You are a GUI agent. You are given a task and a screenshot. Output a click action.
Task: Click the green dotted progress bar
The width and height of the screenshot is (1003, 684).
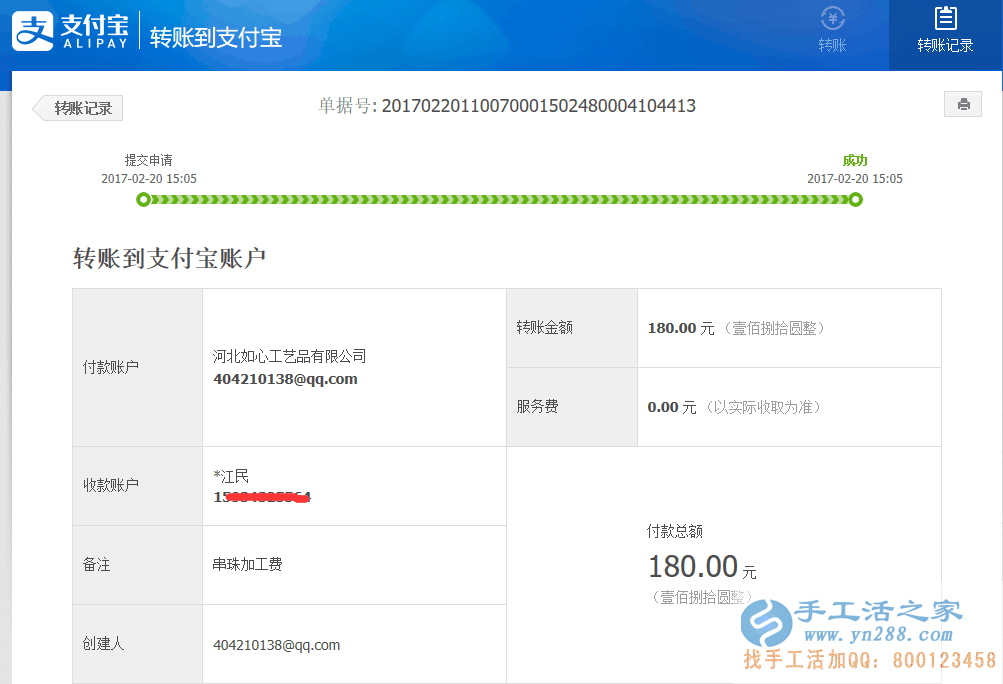point(499,200)
